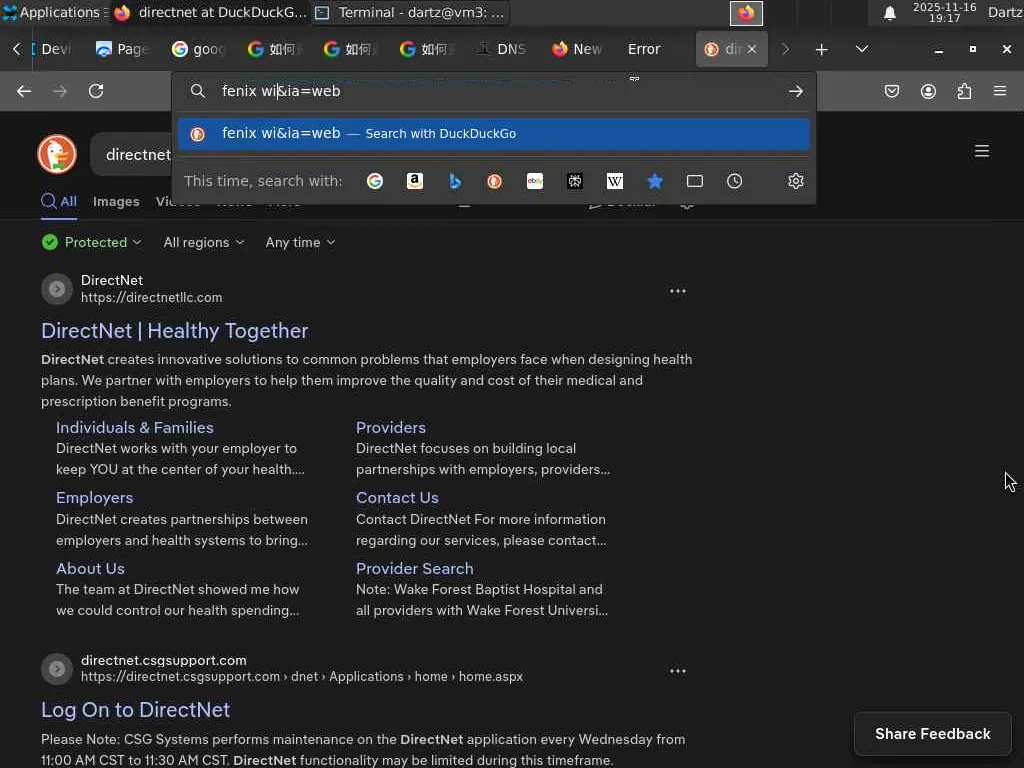Search history using the clock icon

pyautogui.click(x=735, y=181)
